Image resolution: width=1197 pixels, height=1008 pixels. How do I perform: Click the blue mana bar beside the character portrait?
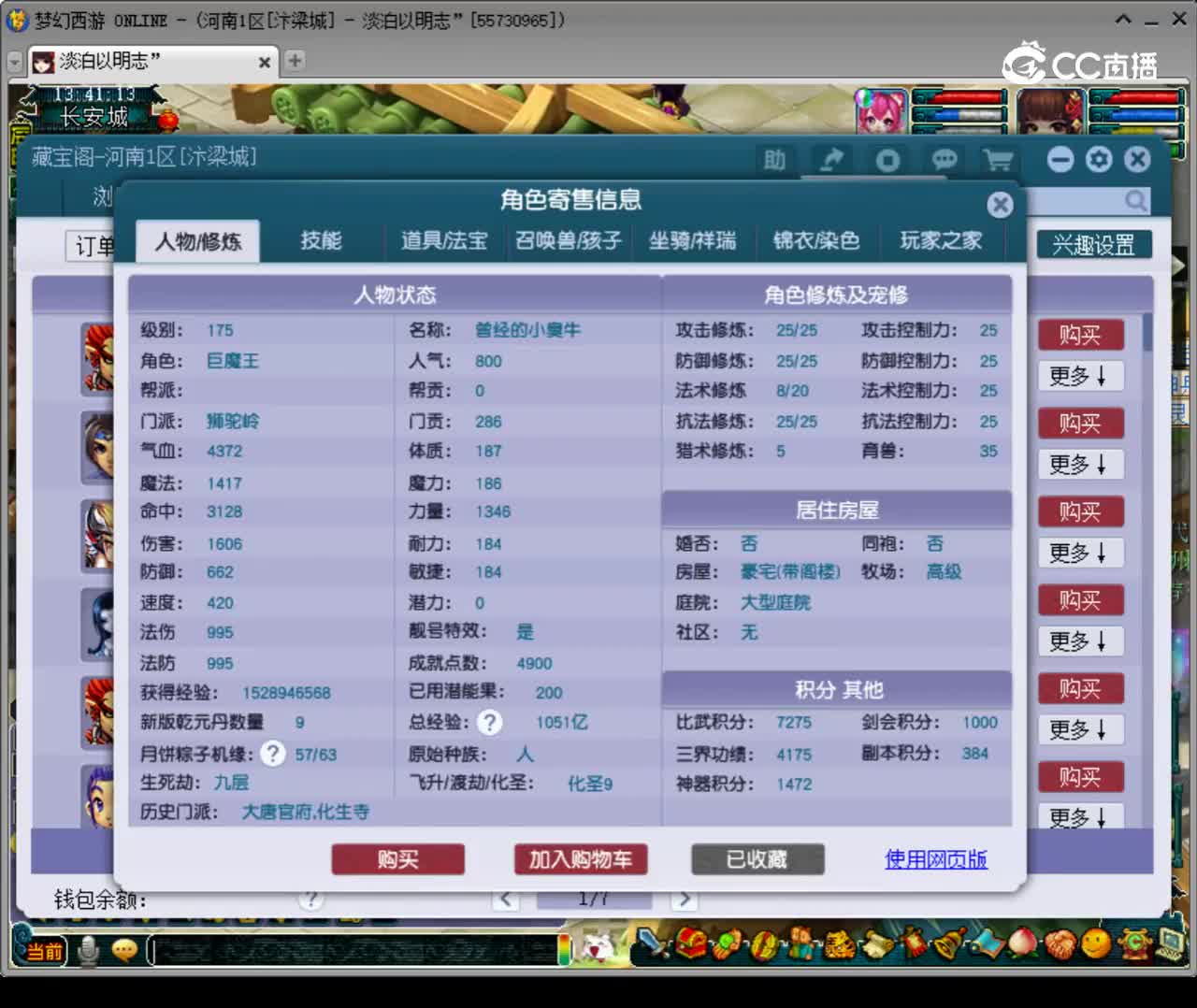click(1135, 116)
